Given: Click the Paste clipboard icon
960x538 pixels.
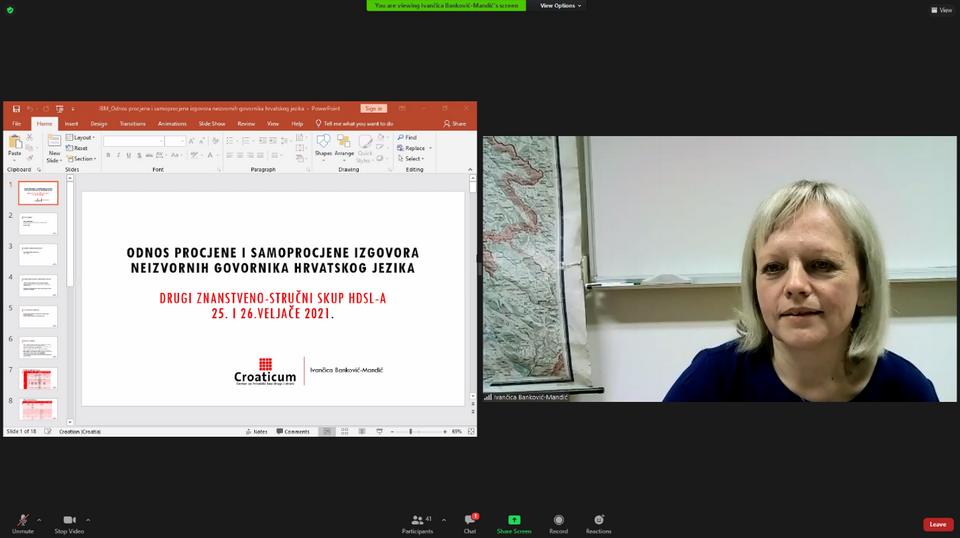Looking at the screenshot, I should [x=15, y=143].
